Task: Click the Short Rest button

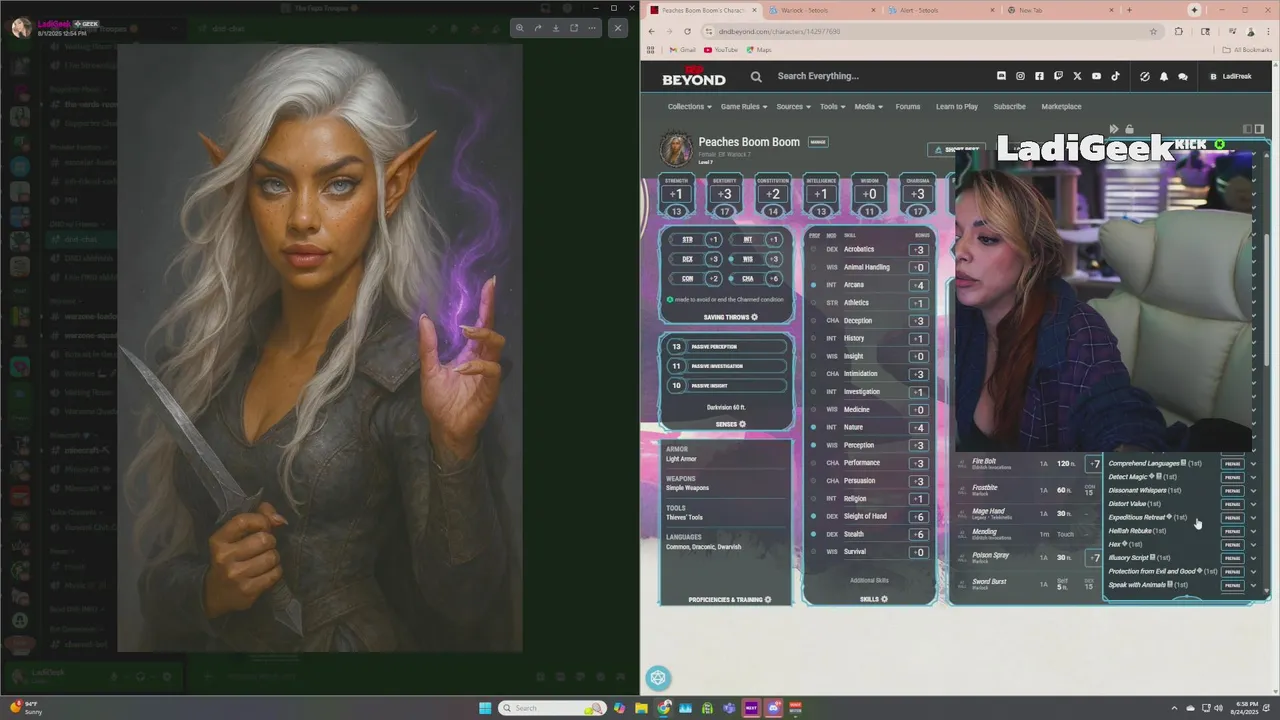Action: [x=957, y=149]
